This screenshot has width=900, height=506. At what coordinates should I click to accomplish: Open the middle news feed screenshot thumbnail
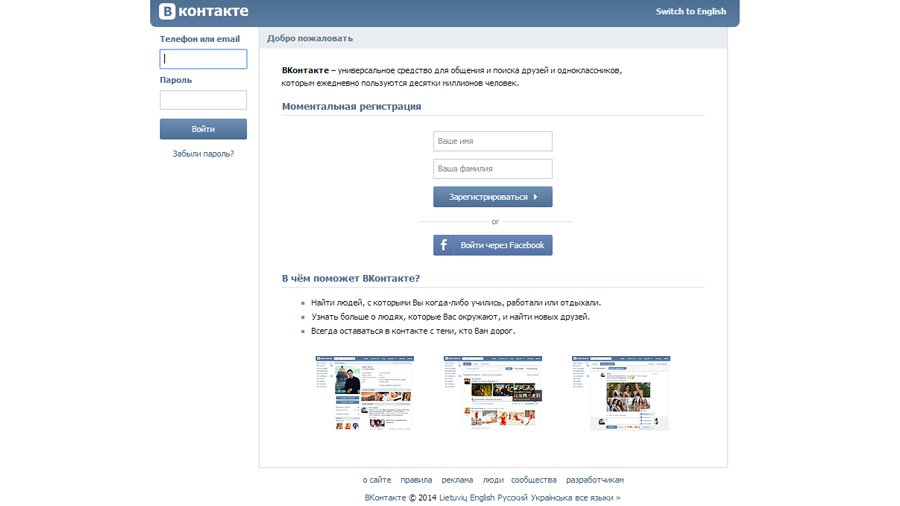click(493, 392)
